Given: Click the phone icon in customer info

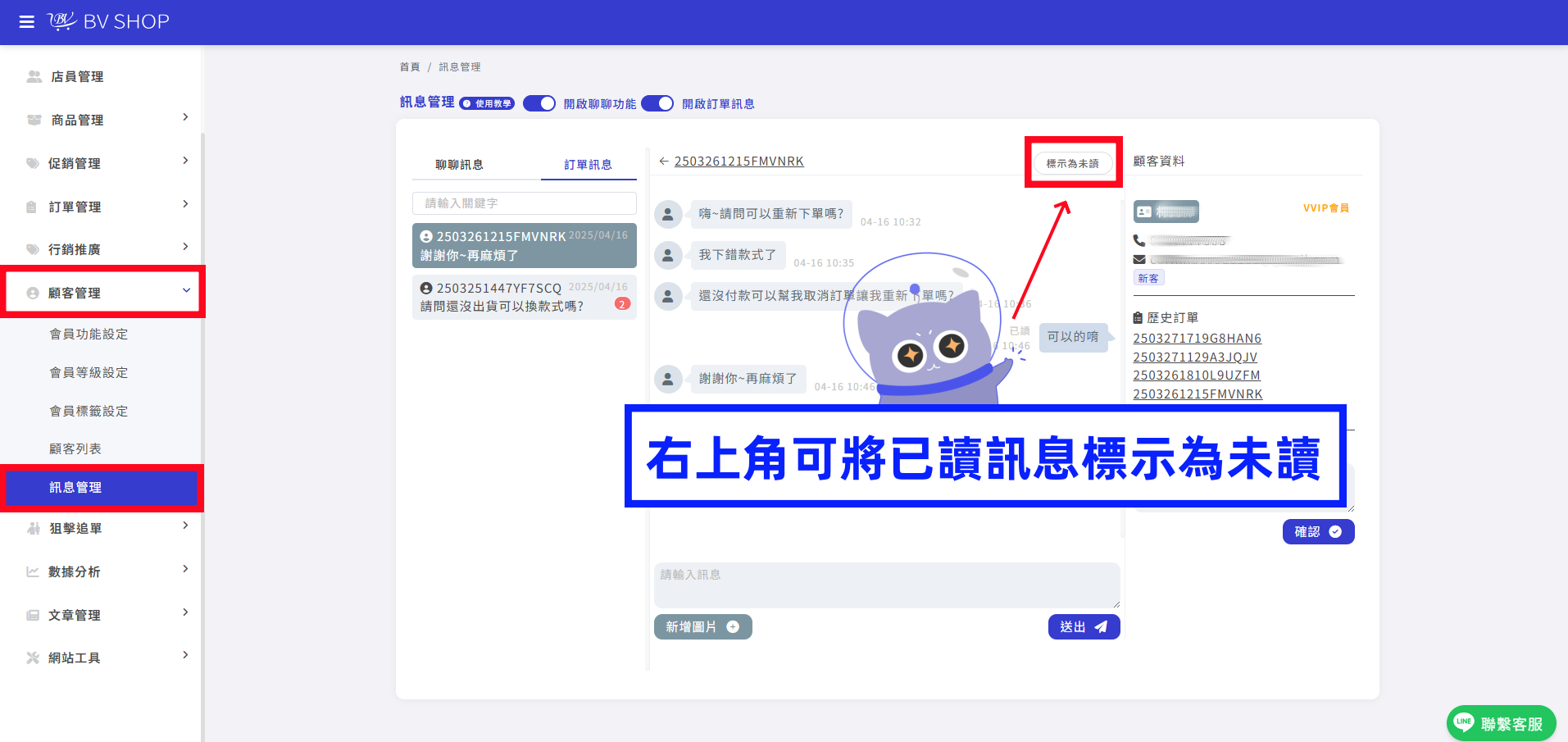Looking at the screenshot, I should pos(1139,241).
